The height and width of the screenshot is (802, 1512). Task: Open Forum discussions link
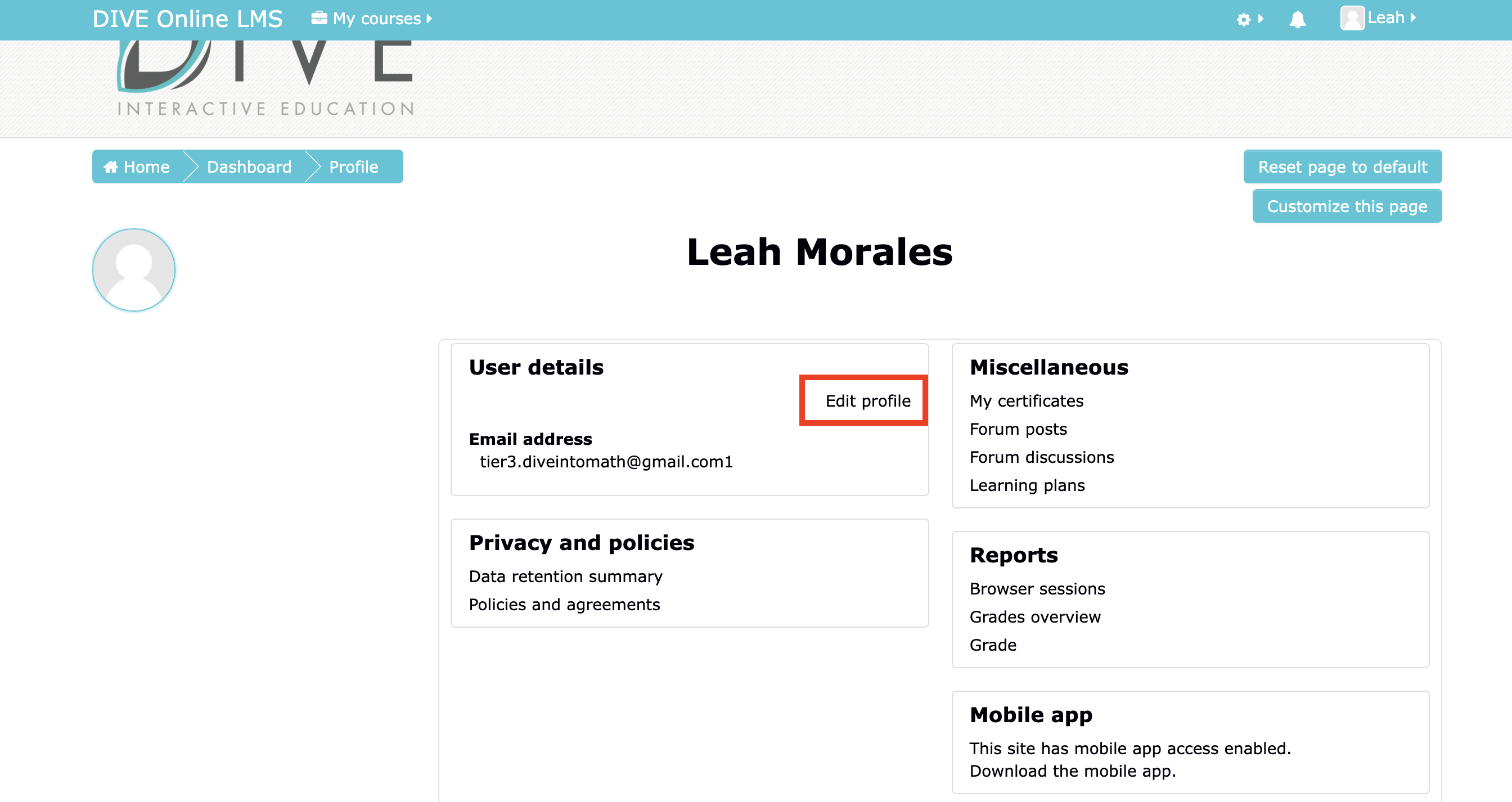1041,457
